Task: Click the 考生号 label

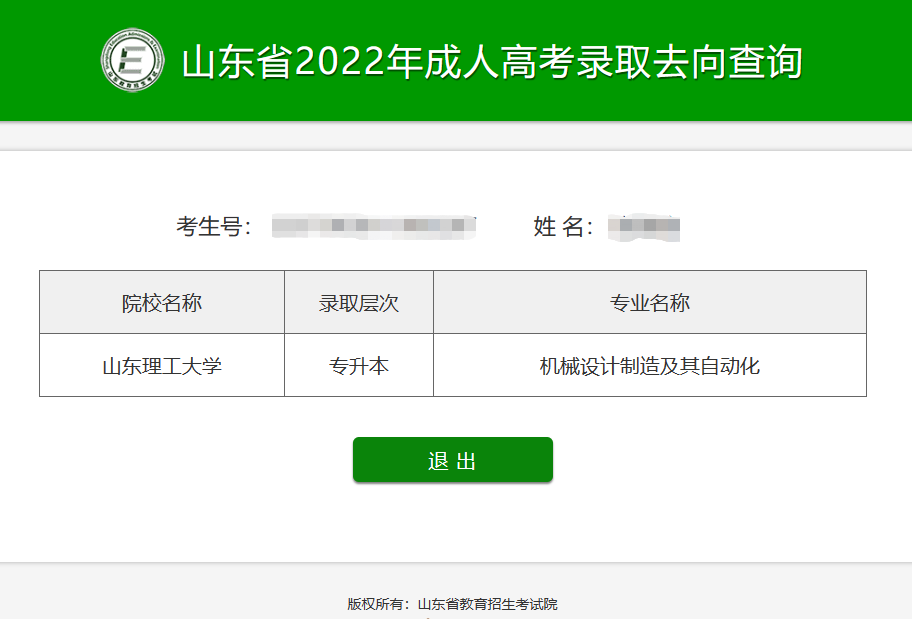Action: pyautogui.click(x=213, y=227)
